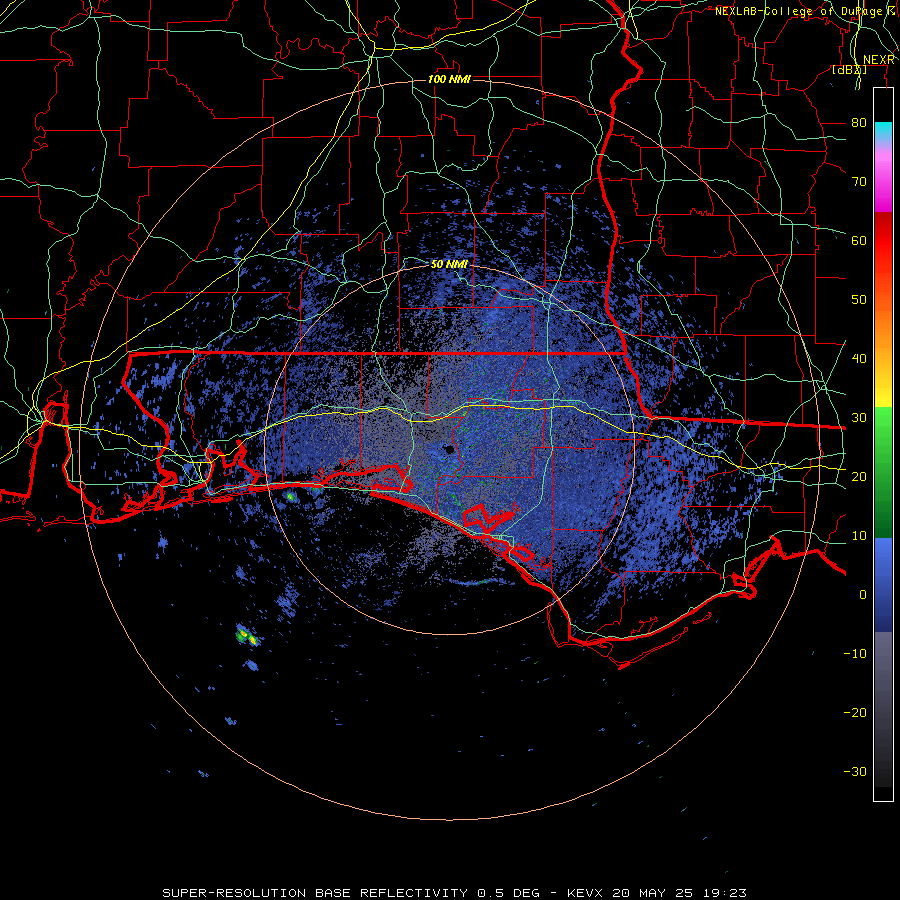
Task: Click the Super-Resolution Base Reflectivity caption
Action: click(x=455, y=893)
